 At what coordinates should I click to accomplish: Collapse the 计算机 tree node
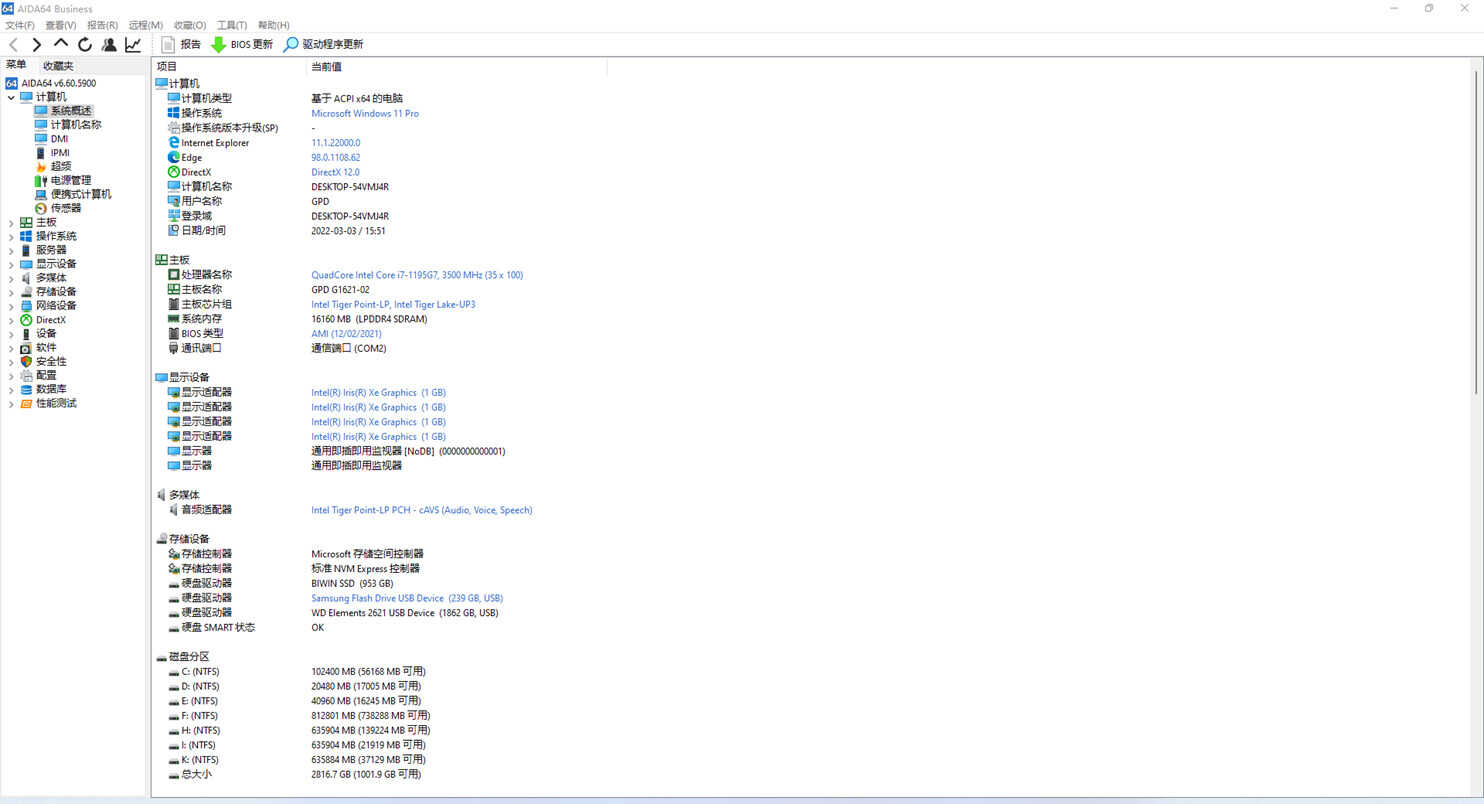point(11,97)
